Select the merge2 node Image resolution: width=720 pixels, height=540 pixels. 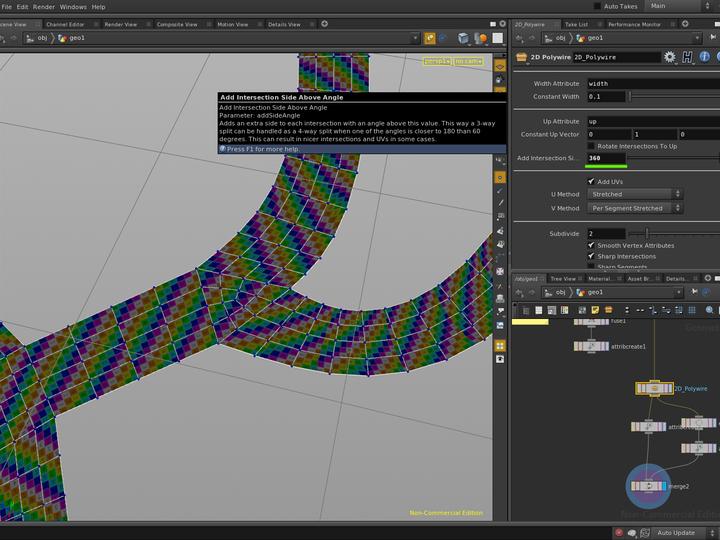(646, 486)
